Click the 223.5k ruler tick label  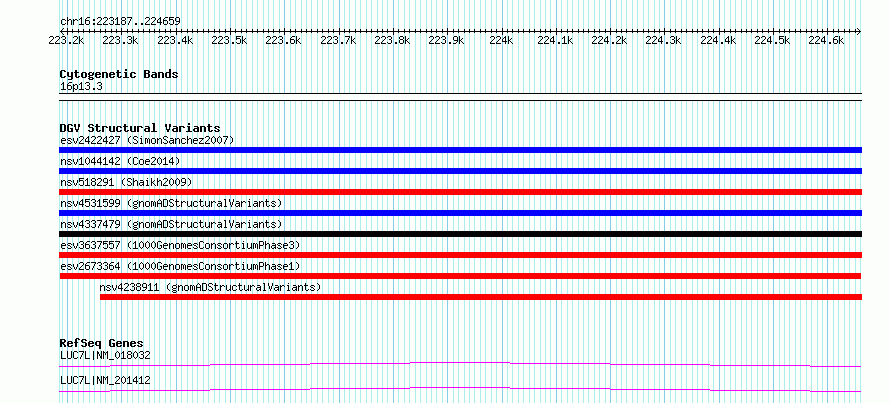coord(229,40)
